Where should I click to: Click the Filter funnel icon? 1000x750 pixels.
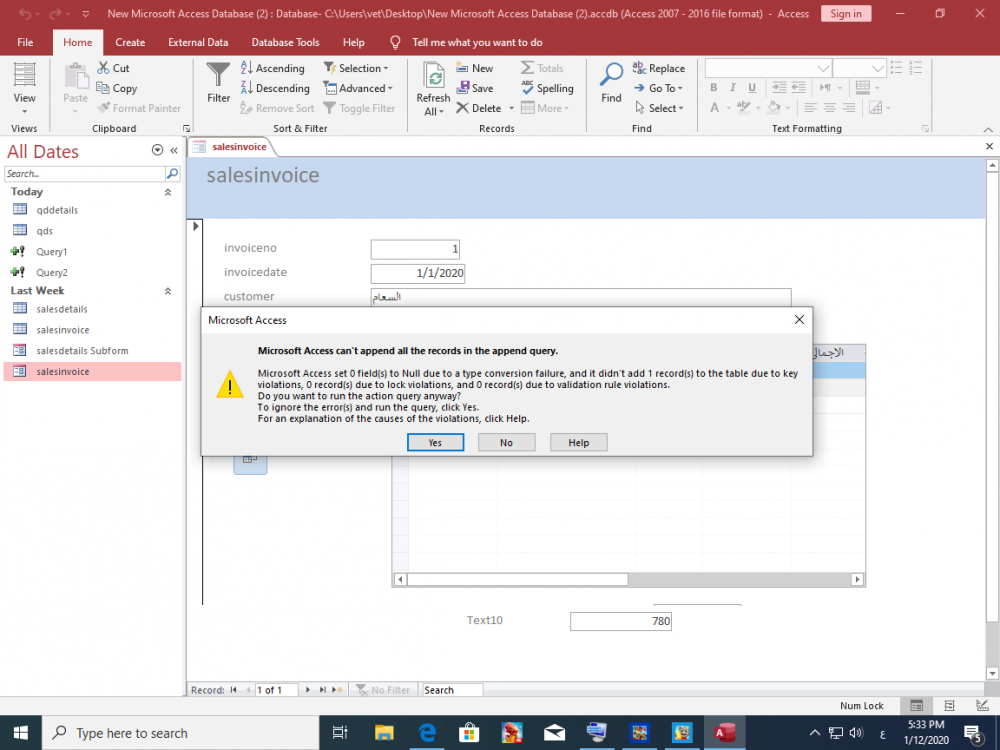pos(218,75)
